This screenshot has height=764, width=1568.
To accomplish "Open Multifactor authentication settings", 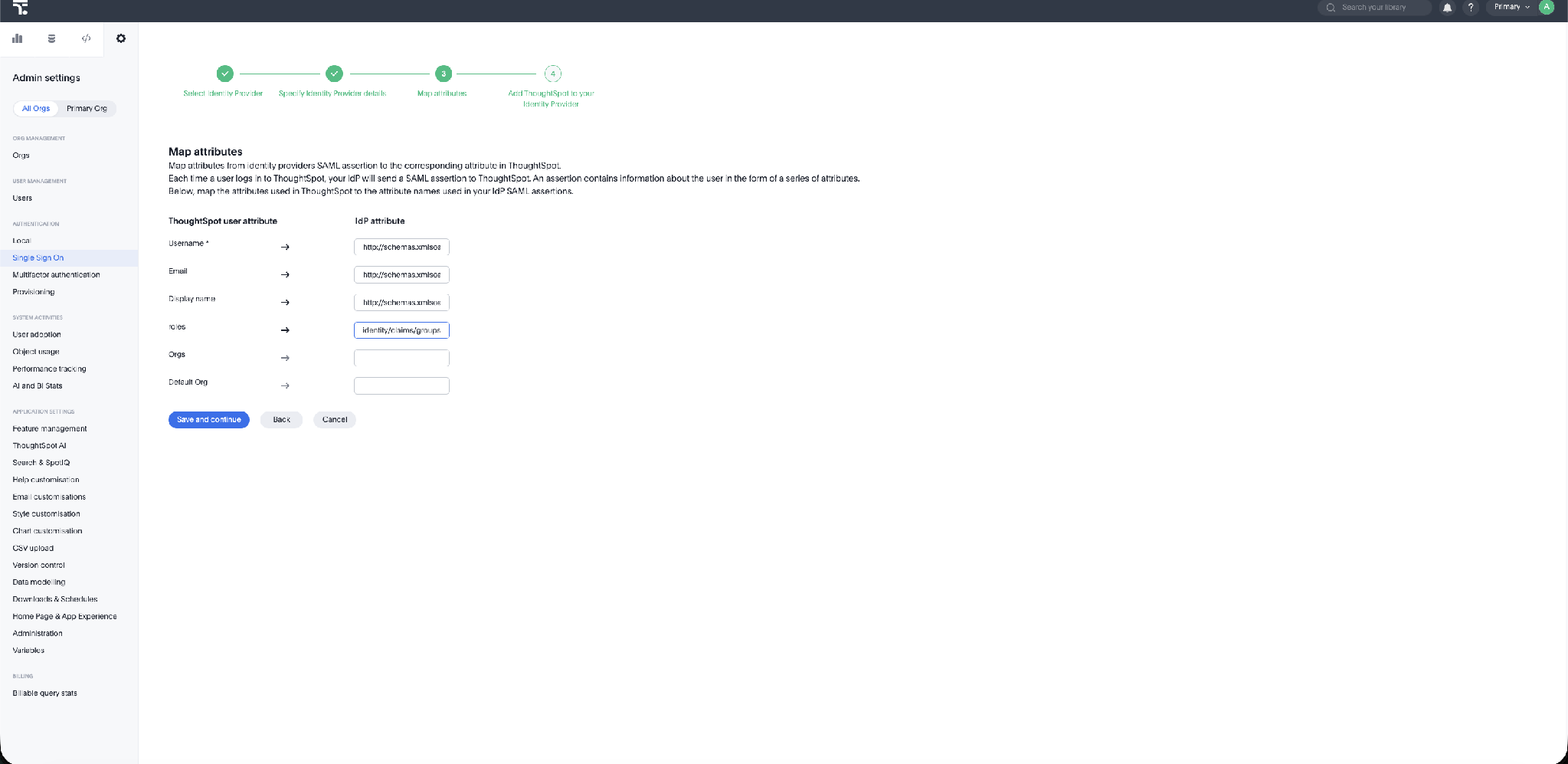I will tap(56, 275).
